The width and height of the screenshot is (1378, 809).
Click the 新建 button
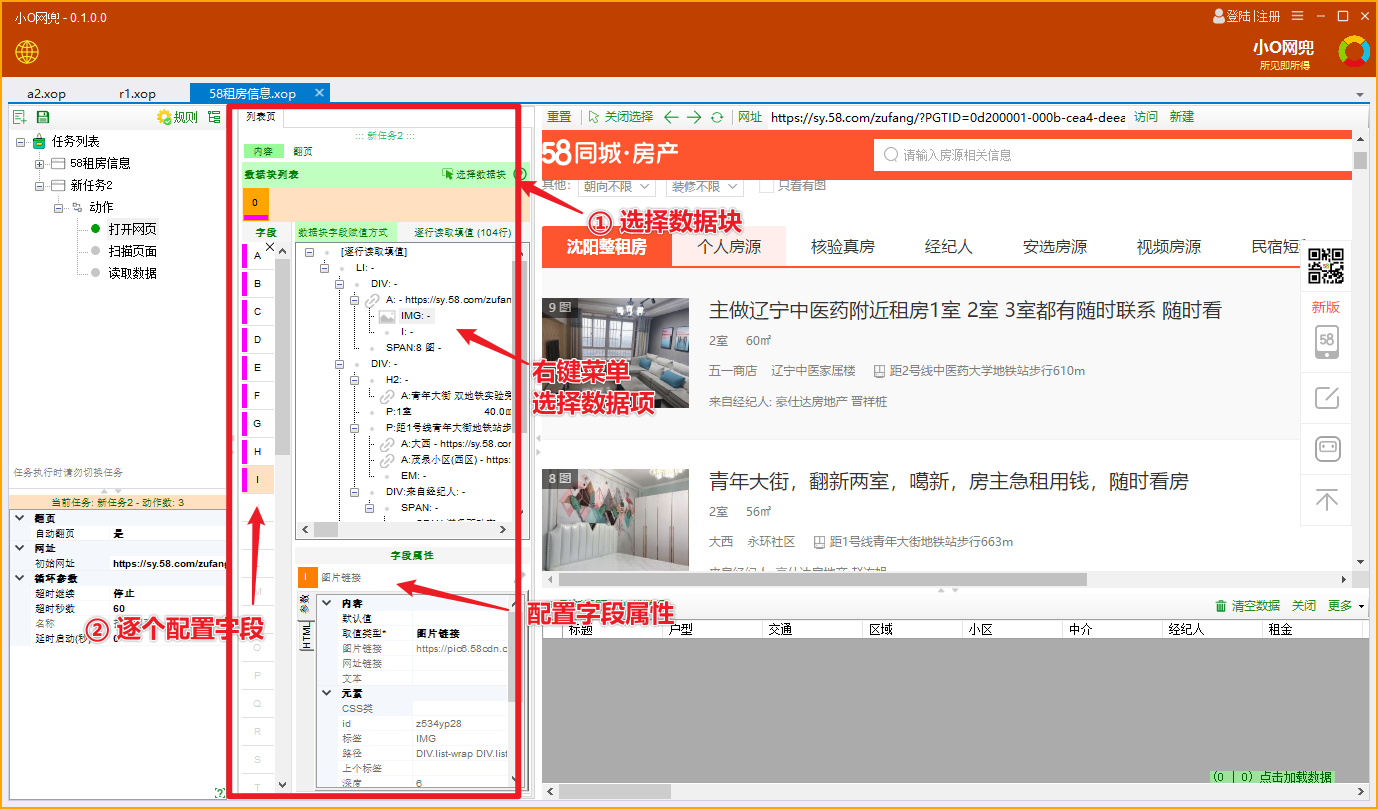(x=1182, y=117)
